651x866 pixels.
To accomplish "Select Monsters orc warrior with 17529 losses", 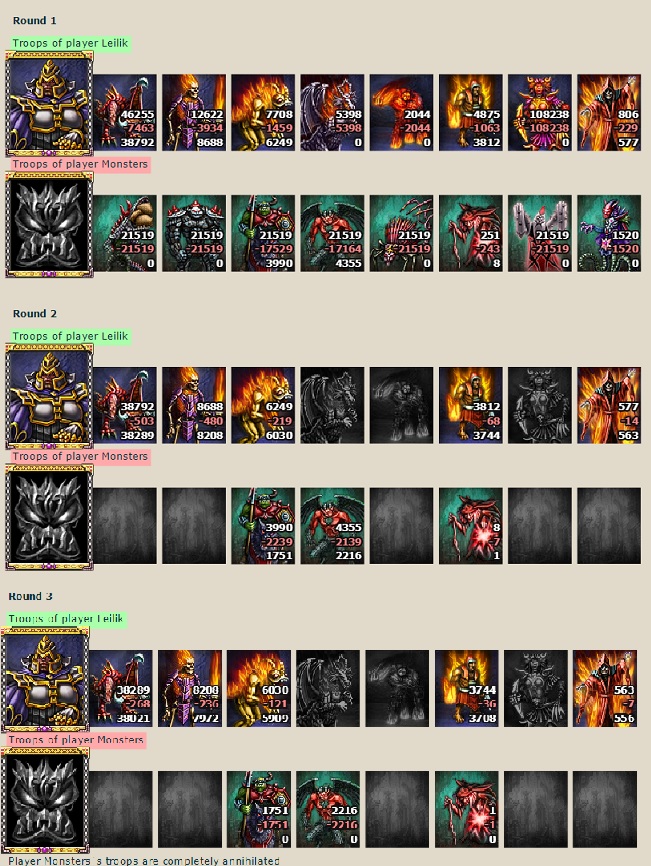I will coord(263,233).
